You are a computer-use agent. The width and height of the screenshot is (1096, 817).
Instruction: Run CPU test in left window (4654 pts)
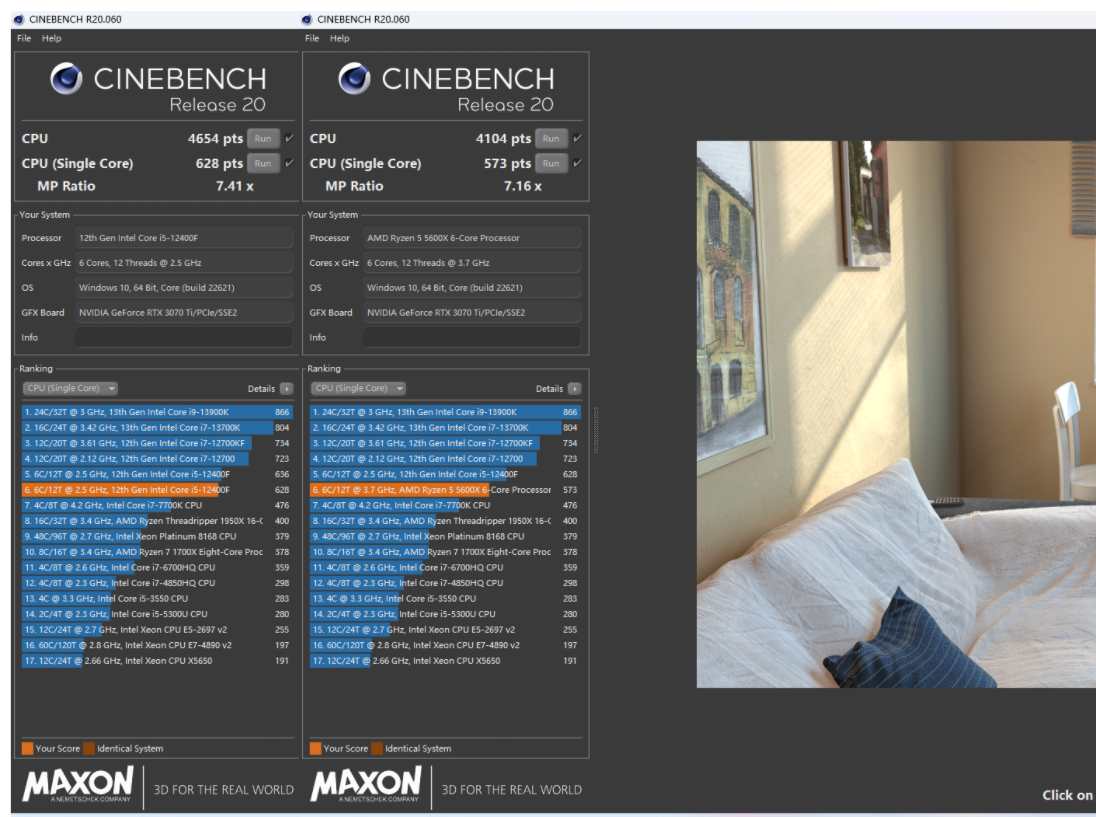coord(263,138)
